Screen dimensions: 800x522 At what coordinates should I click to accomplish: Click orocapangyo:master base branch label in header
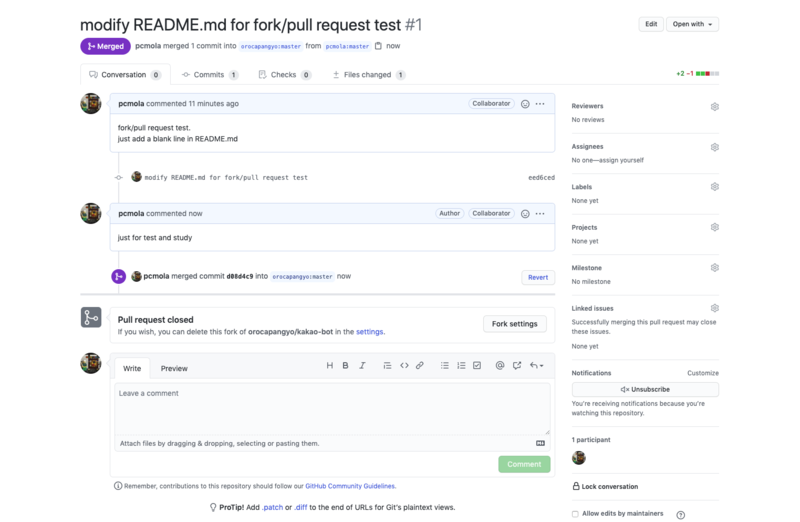pos(271,46)
